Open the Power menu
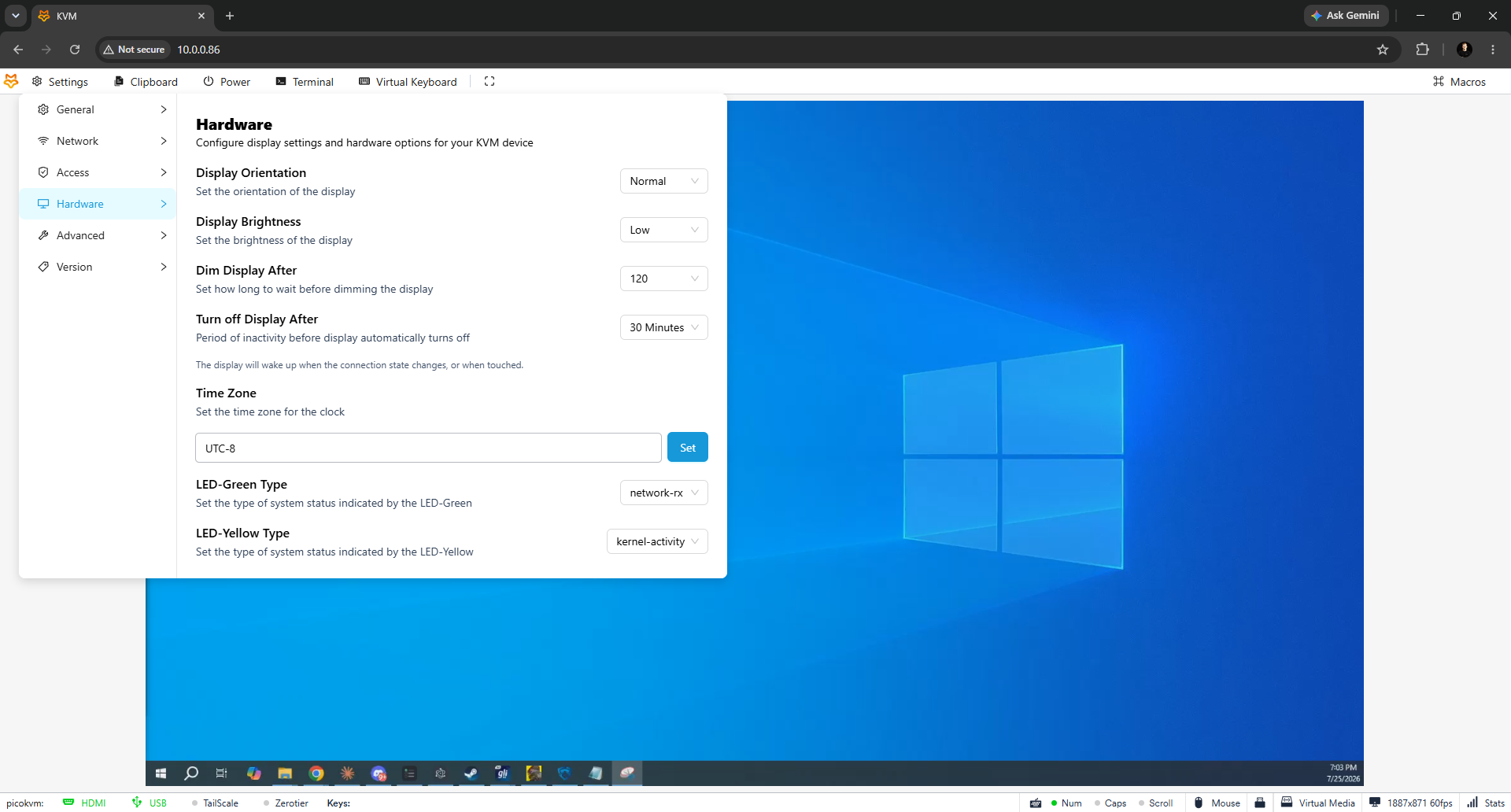Image resolution: width=1511 pixels, height=812 pixels. [227, 82]
